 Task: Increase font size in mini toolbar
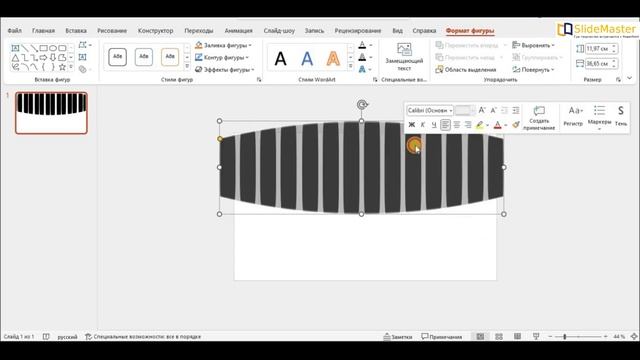click(482, 111)
